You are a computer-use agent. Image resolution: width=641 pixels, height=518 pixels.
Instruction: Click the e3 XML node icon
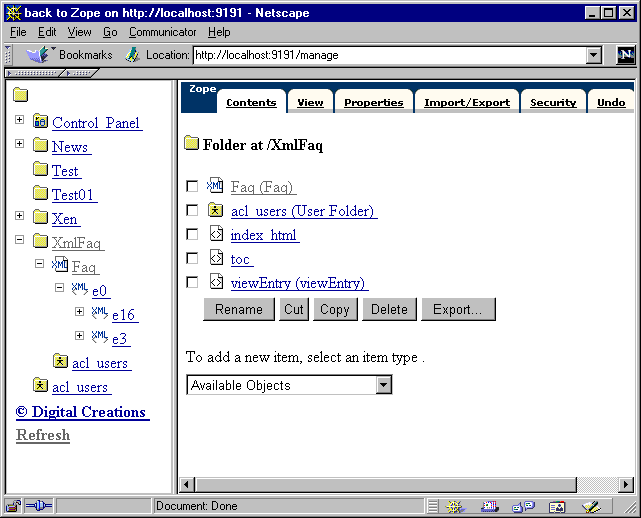coord(100,336)
